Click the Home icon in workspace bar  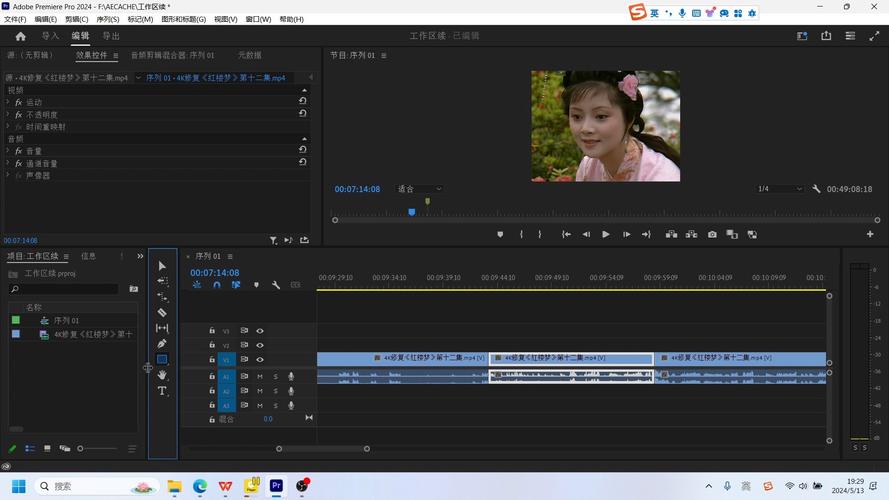point(20,36)
